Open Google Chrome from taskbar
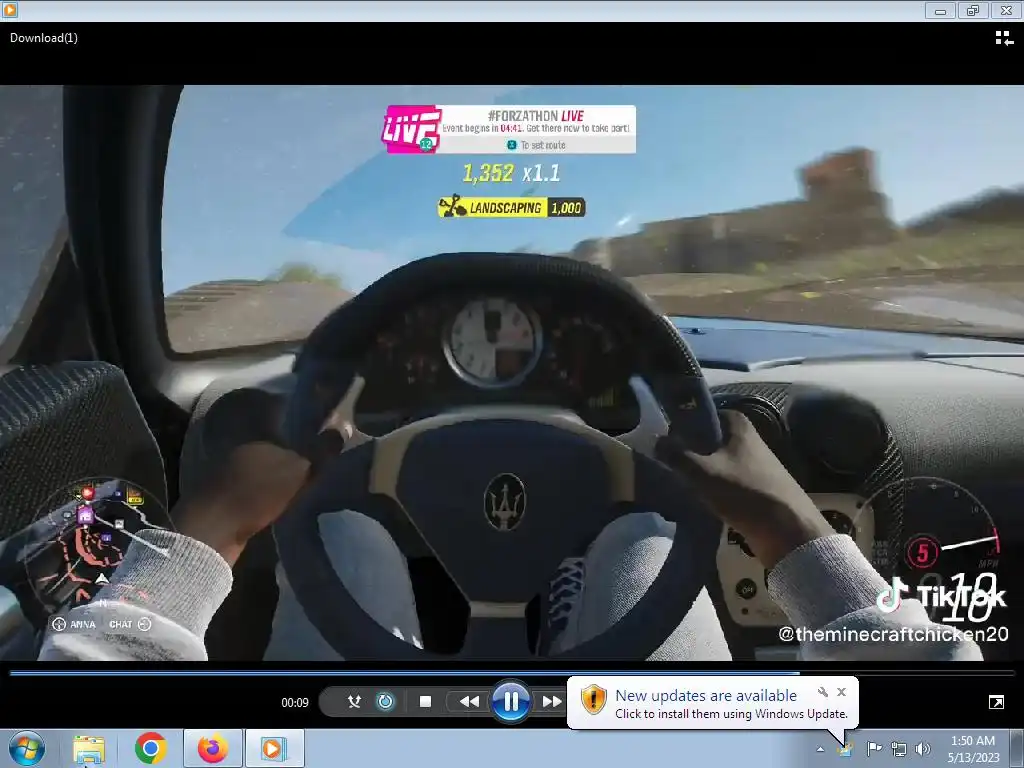This screenshot has width=1024, height=768. click(x=150, y=748)
